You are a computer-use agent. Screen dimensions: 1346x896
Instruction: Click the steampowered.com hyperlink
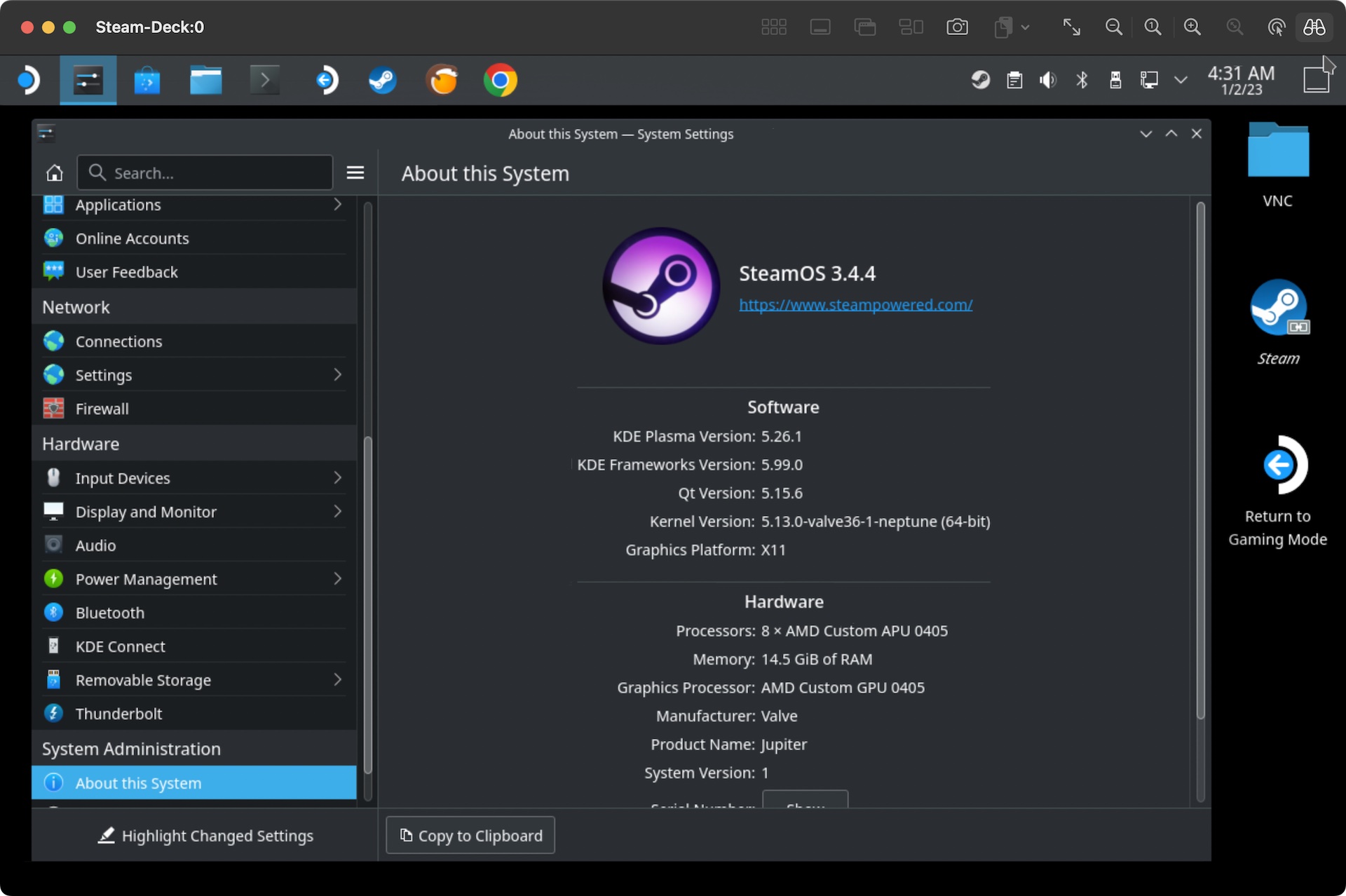[x=857, y=303]
